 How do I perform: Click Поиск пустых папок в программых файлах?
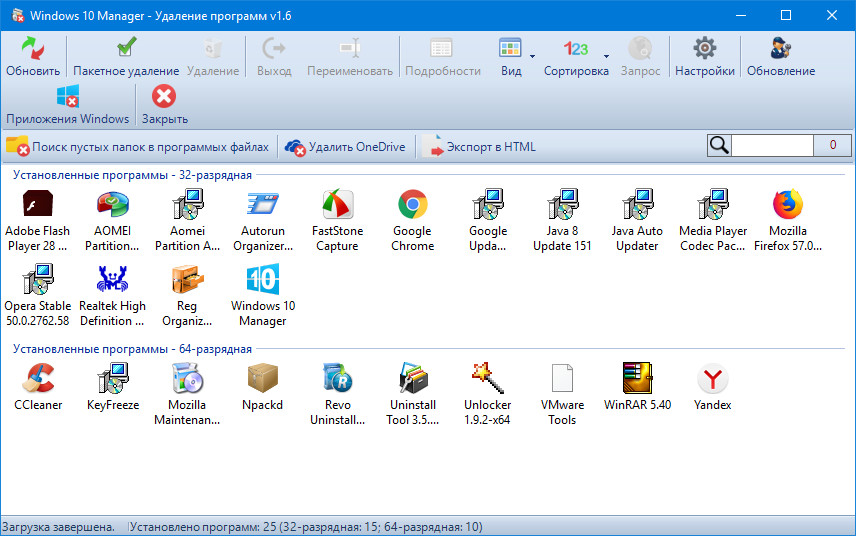[x=138, y=147]
